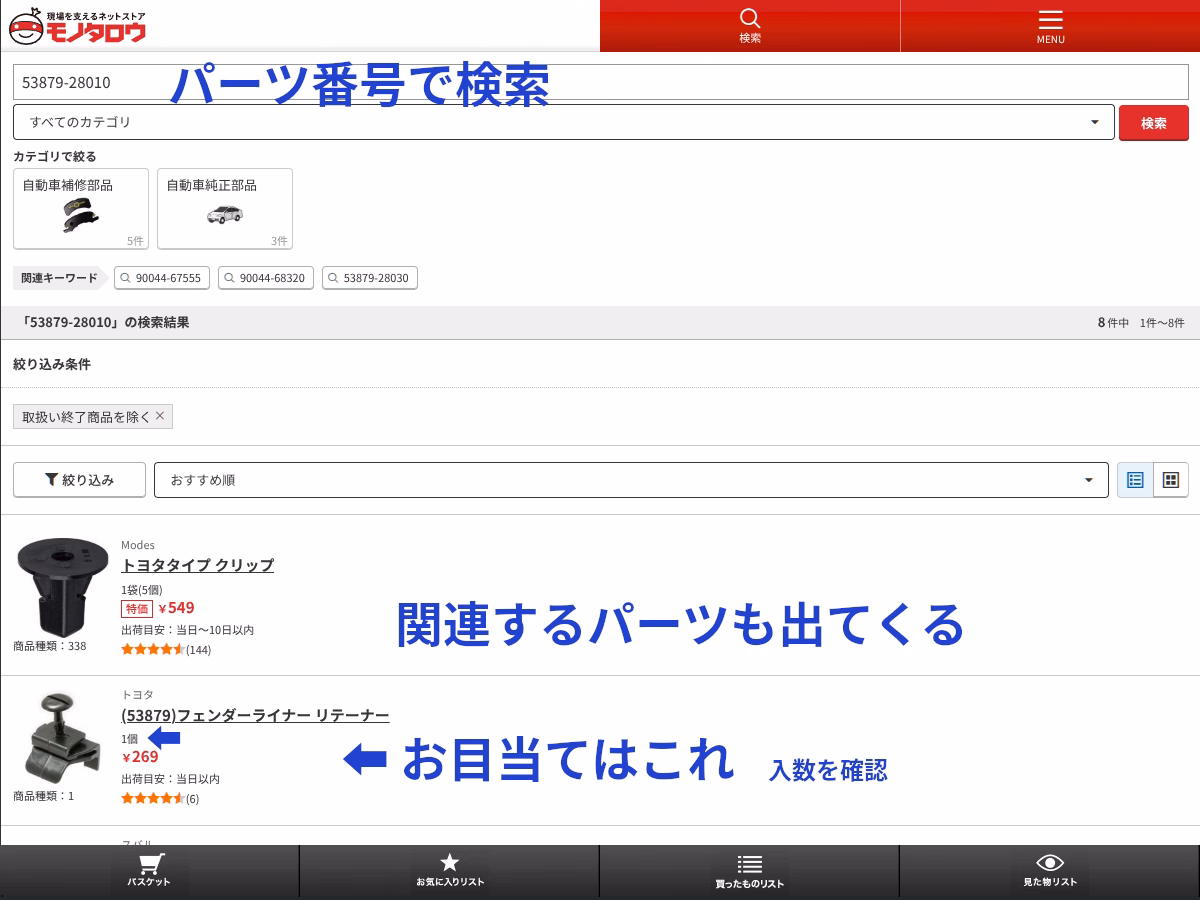
Task: Switch to list view layout
Action: [1135, 480]
